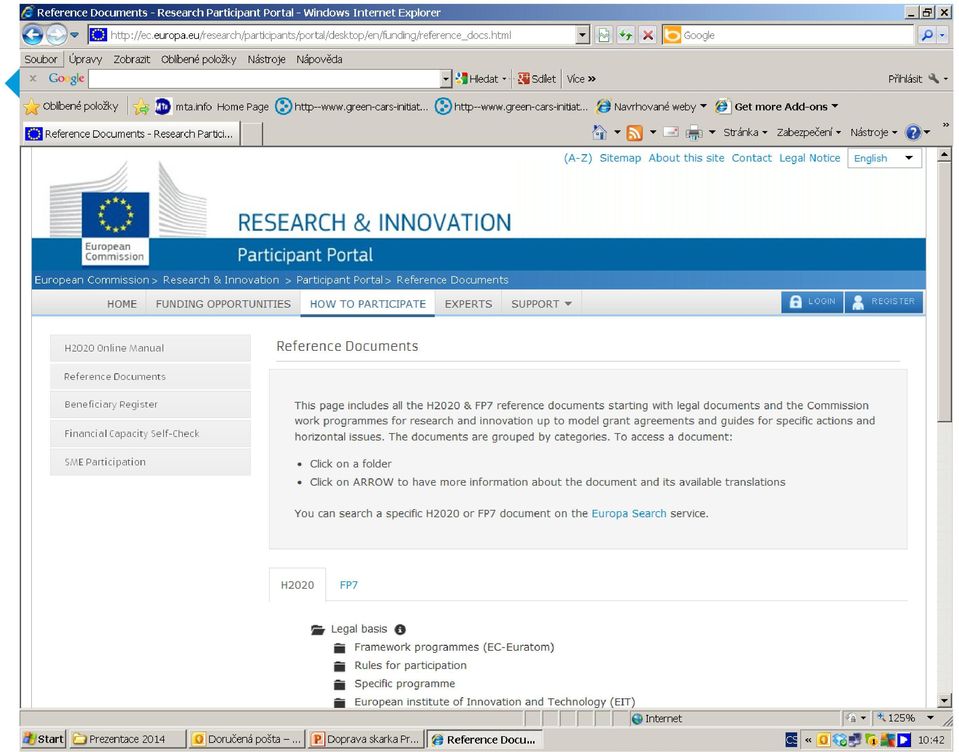The image size is (959, 752).
Task: Open Google toolbar wrench settings
Action: pos(933,78)
